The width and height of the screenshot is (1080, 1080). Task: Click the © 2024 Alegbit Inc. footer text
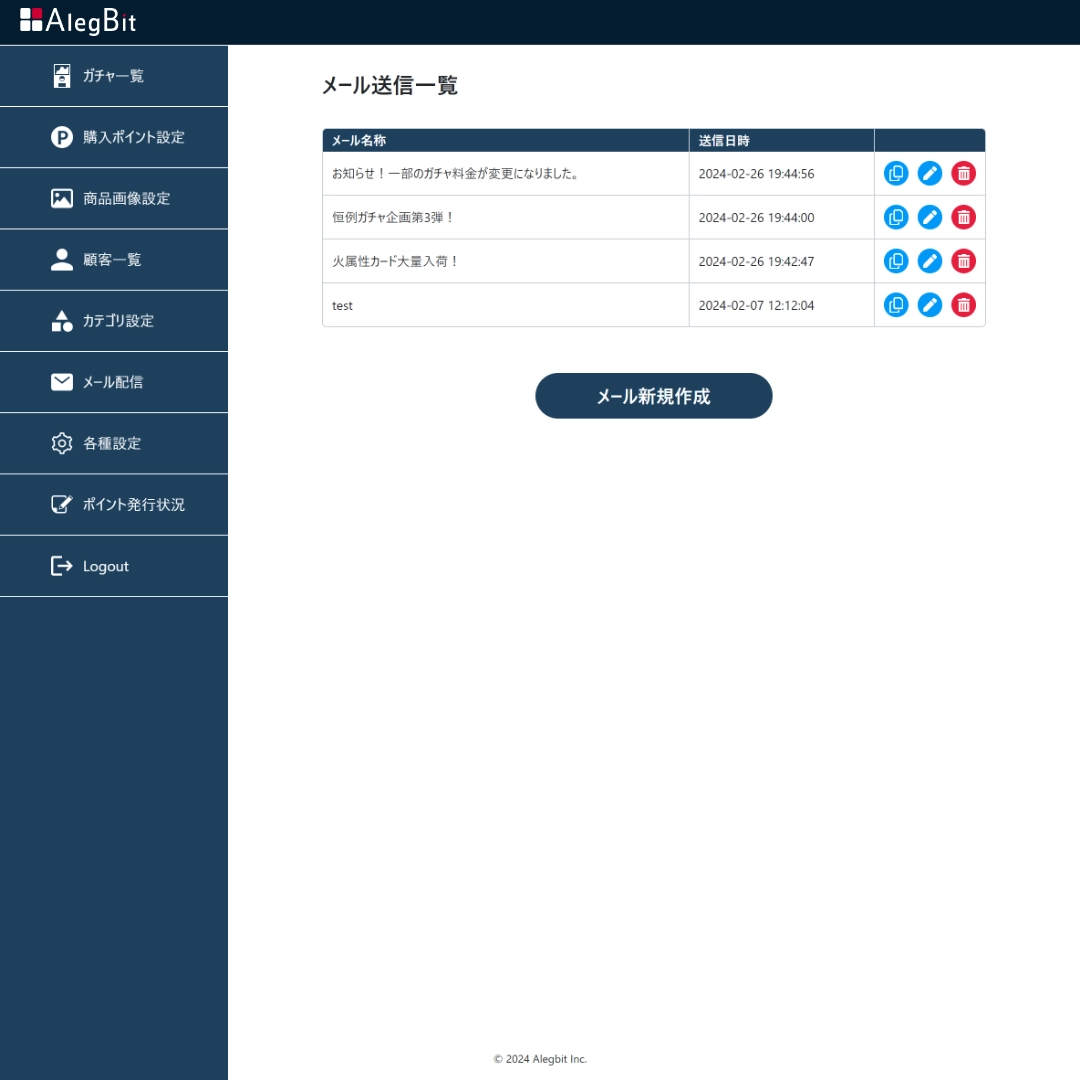540,1059
